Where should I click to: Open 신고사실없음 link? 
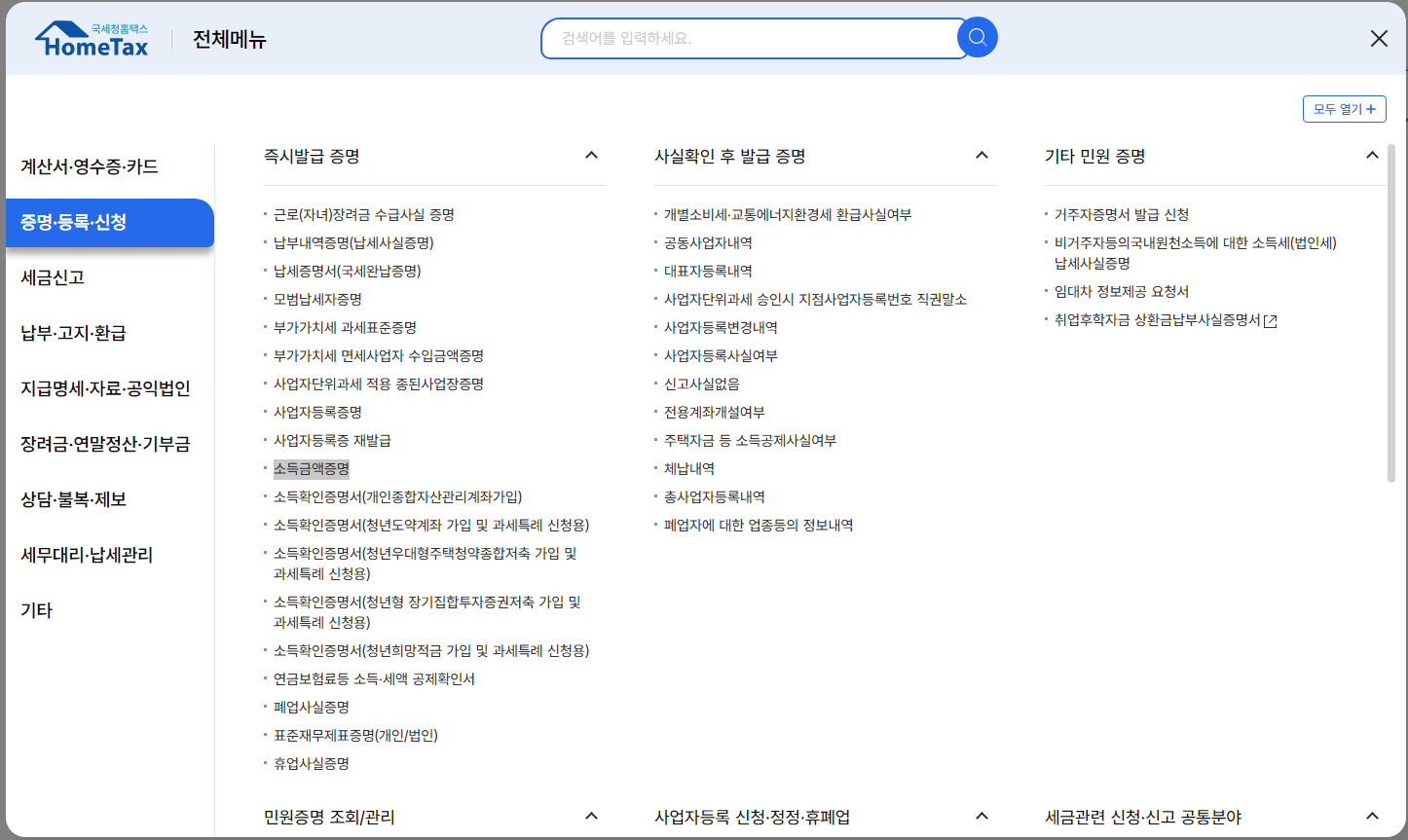tap(702, 383)
